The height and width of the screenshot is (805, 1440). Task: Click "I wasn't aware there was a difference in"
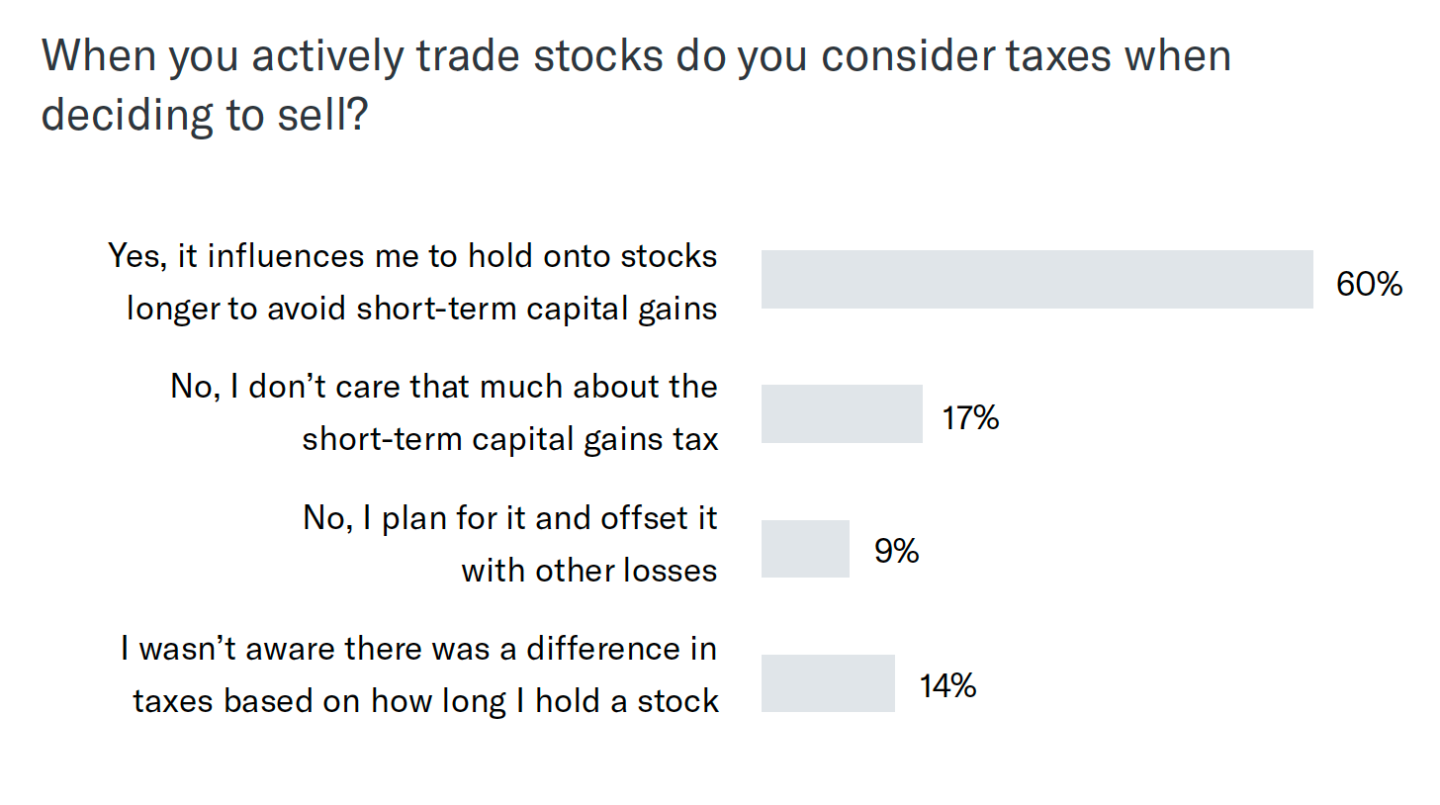[419, 649]
